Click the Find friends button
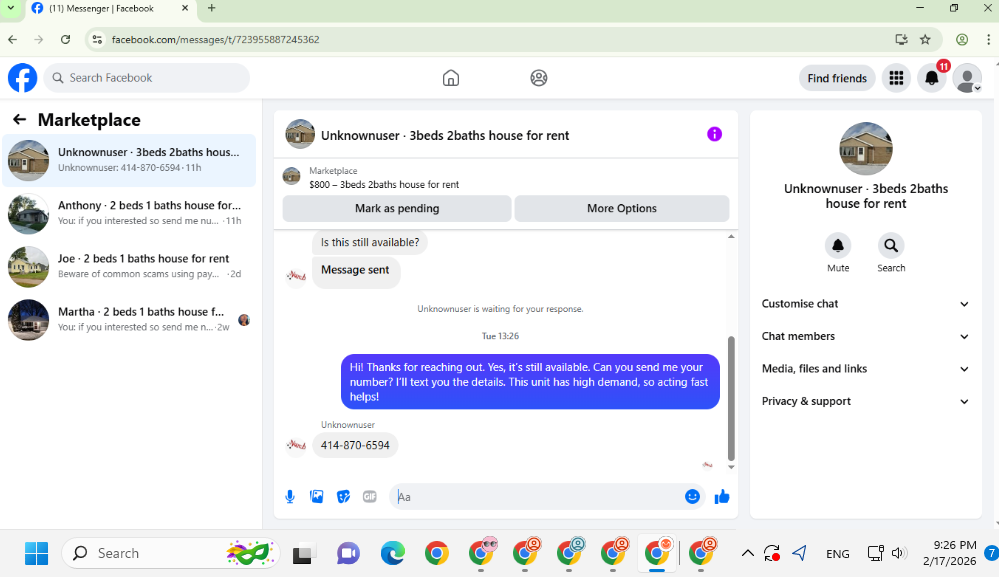This screenshot has width=999, height=577. 837,78
